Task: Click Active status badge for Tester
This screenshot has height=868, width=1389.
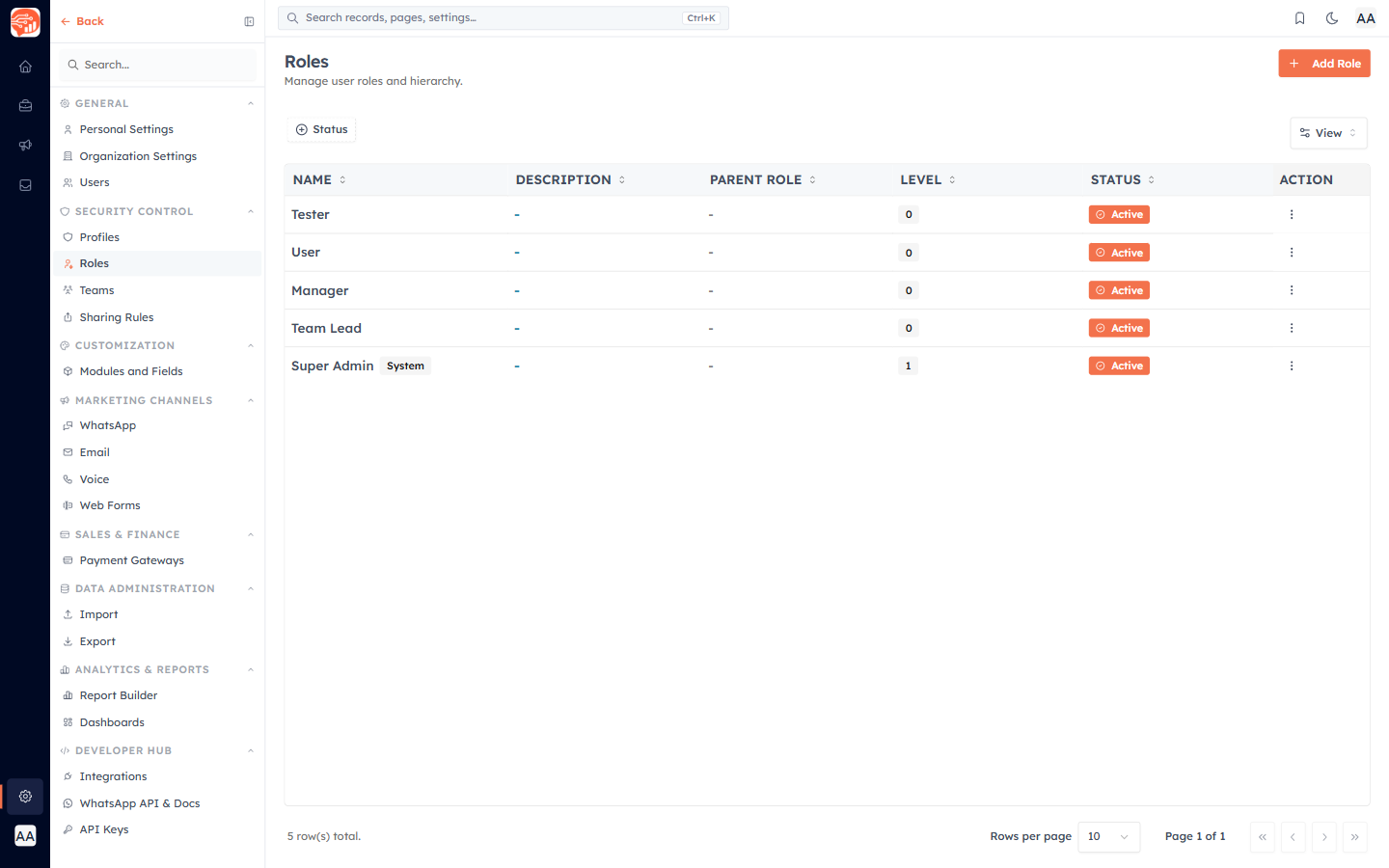Action: click(x=1119, y=215)
